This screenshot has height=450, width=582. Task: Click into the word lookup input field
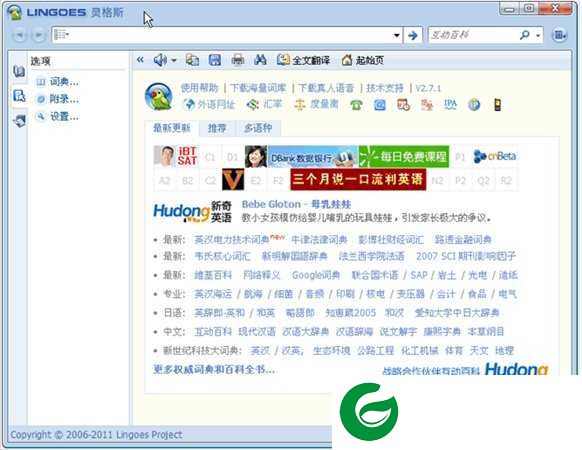pos(227,35)
